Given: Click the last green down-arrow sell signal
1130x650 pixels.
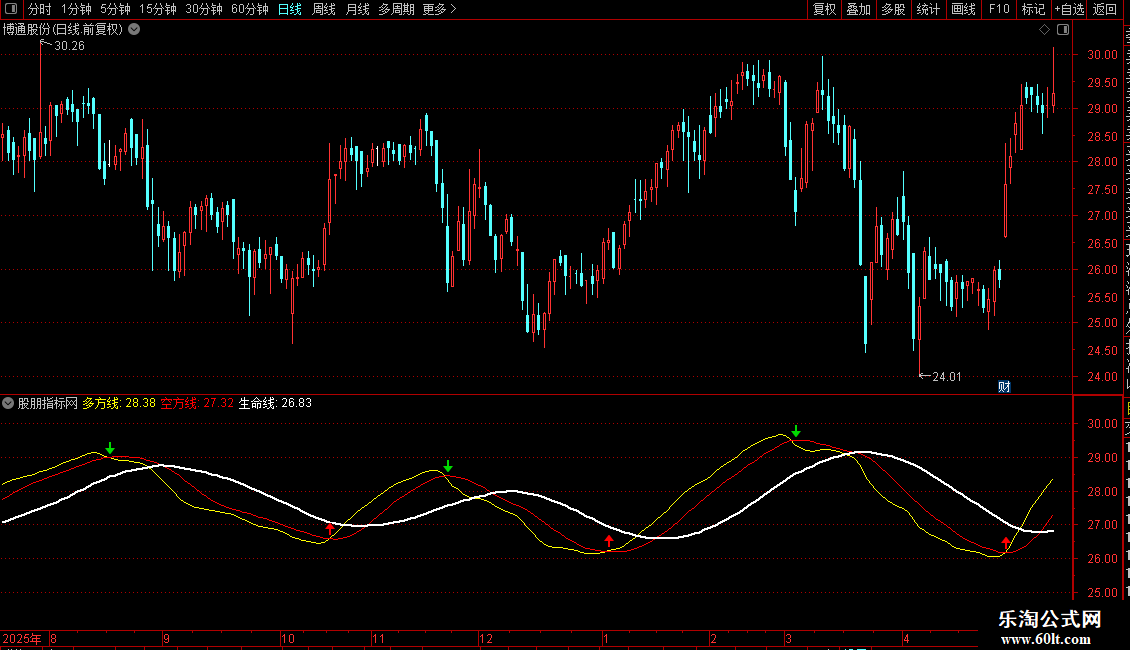Looking at the screenshot, I should click(796, 431).
